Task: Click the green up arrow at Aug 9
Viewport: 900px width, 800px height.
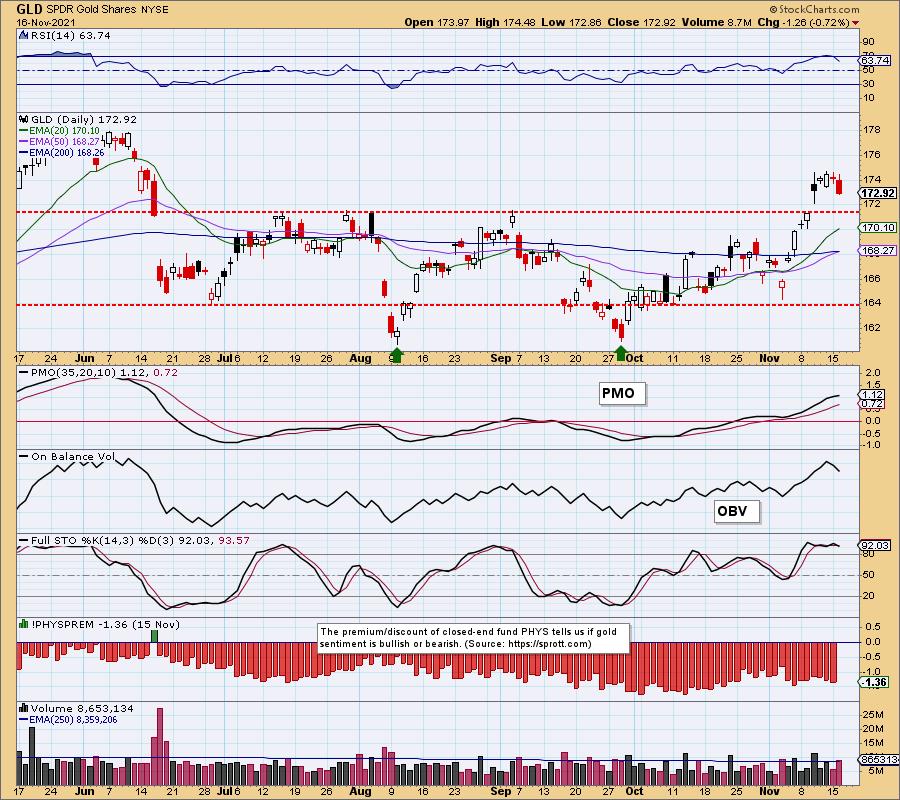Action: coord(396,353)
